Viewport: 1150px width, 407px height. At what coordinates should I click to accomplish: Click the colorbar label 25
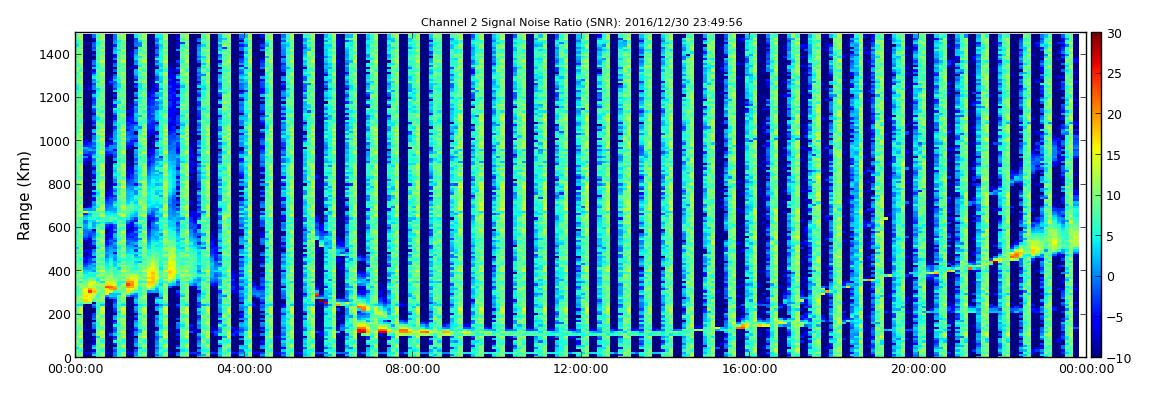click(1114, 74)
